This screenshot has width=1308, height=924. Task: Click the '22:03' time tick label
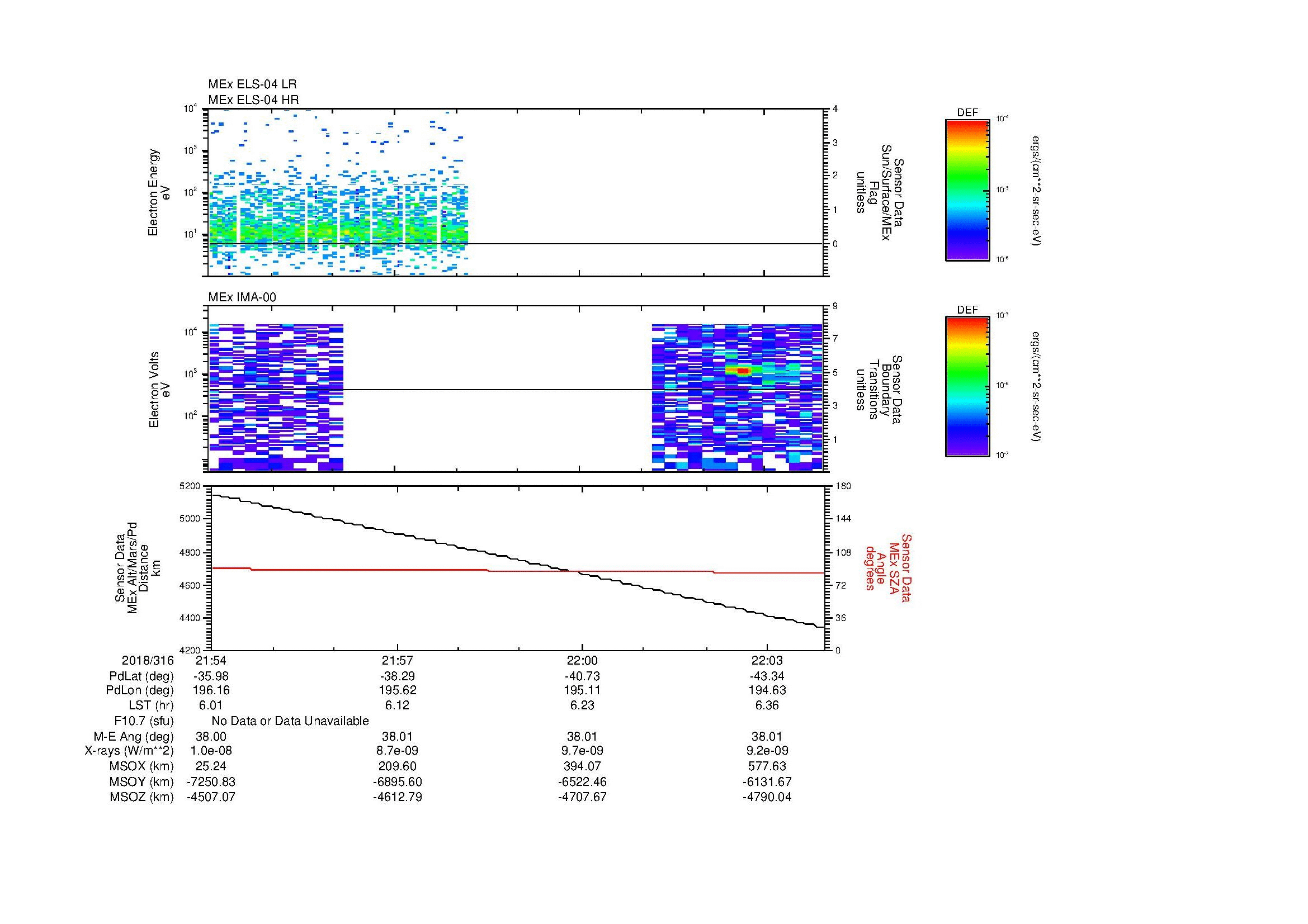pyautogui.click(x=767, y=661)
